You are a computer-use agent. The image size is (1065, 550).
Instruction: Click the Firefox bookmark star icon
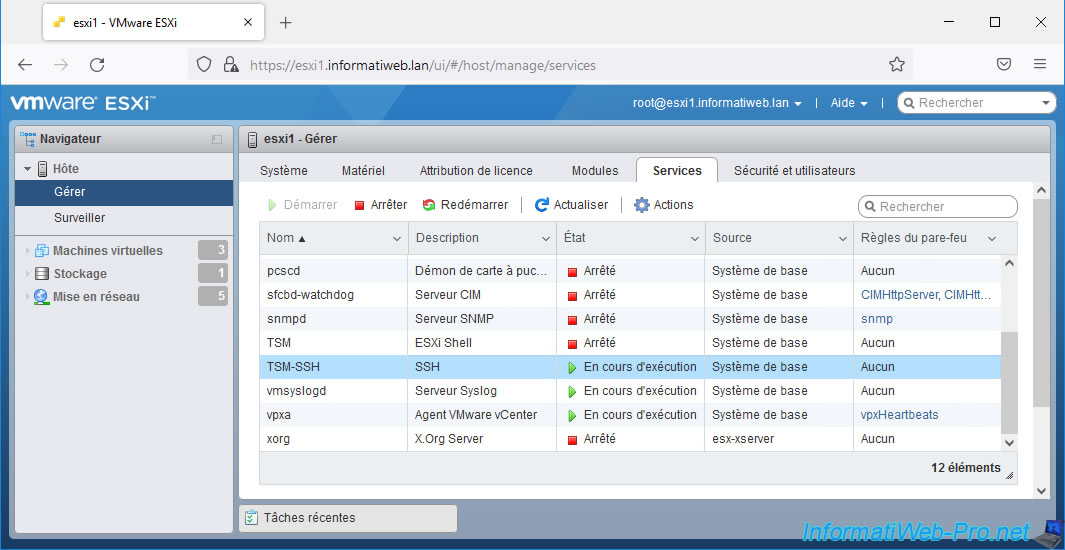pos(897,65)
